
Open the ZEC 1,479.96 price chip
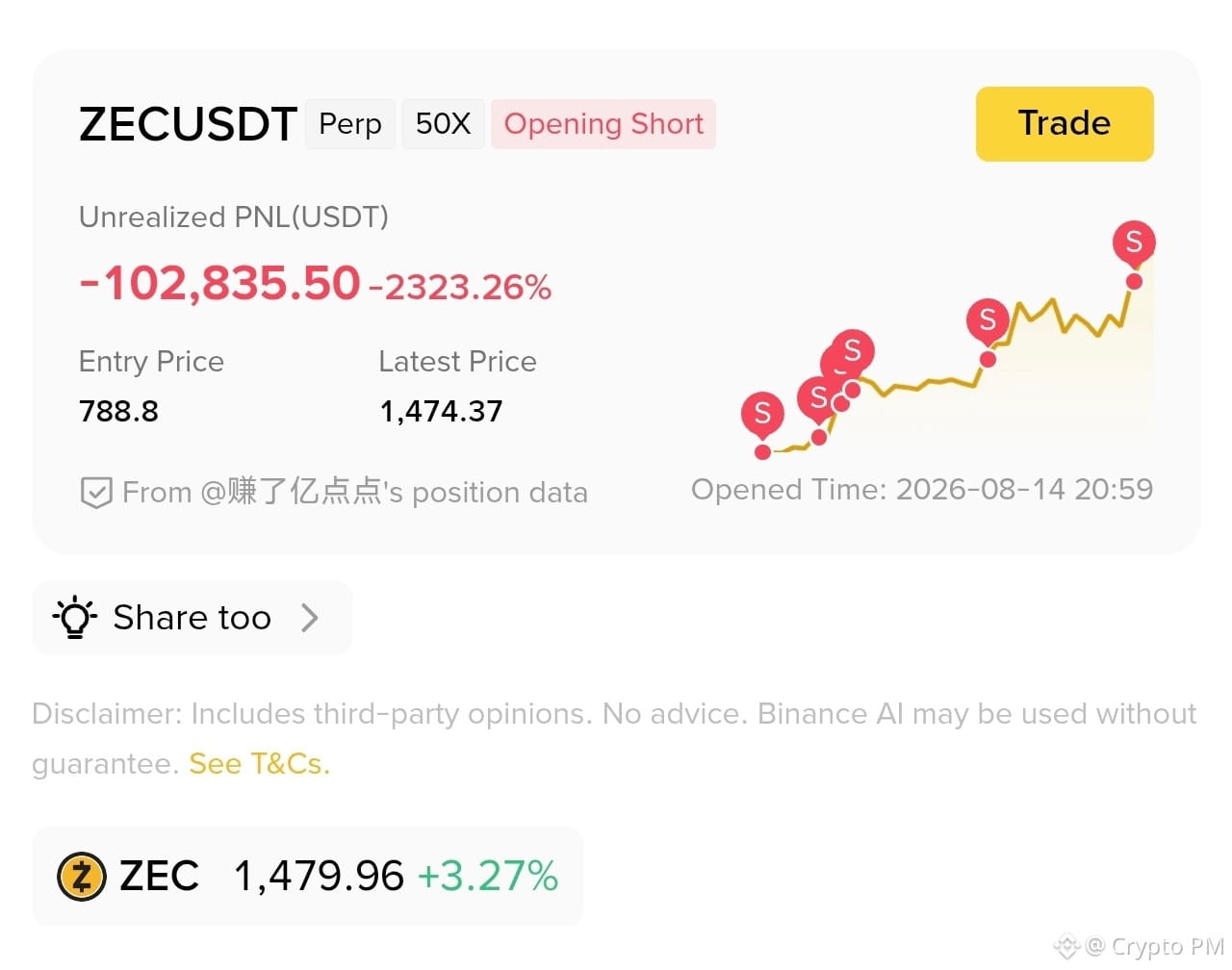308,877
